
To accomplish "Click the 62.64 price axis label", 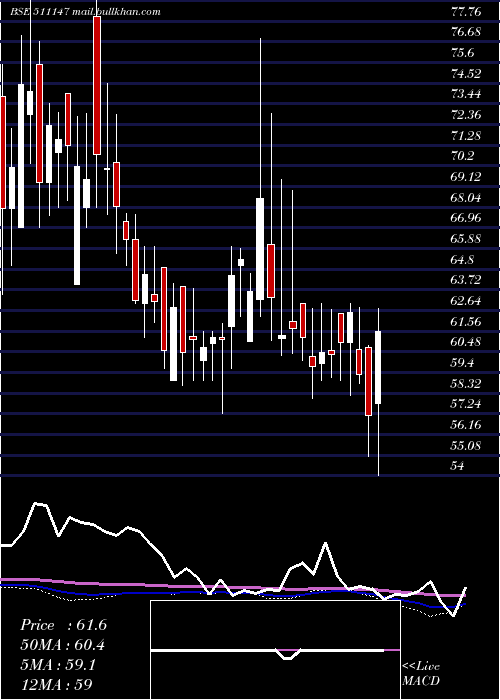I will (466, 300).
